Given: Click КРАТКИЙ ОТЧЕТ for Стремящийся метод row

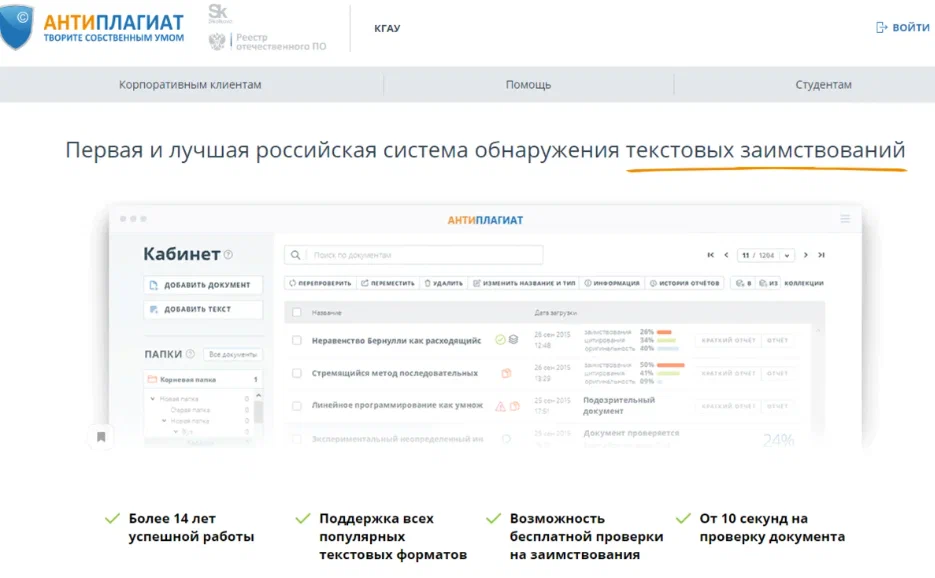Looking at the screenshot, I should point(728,373).
